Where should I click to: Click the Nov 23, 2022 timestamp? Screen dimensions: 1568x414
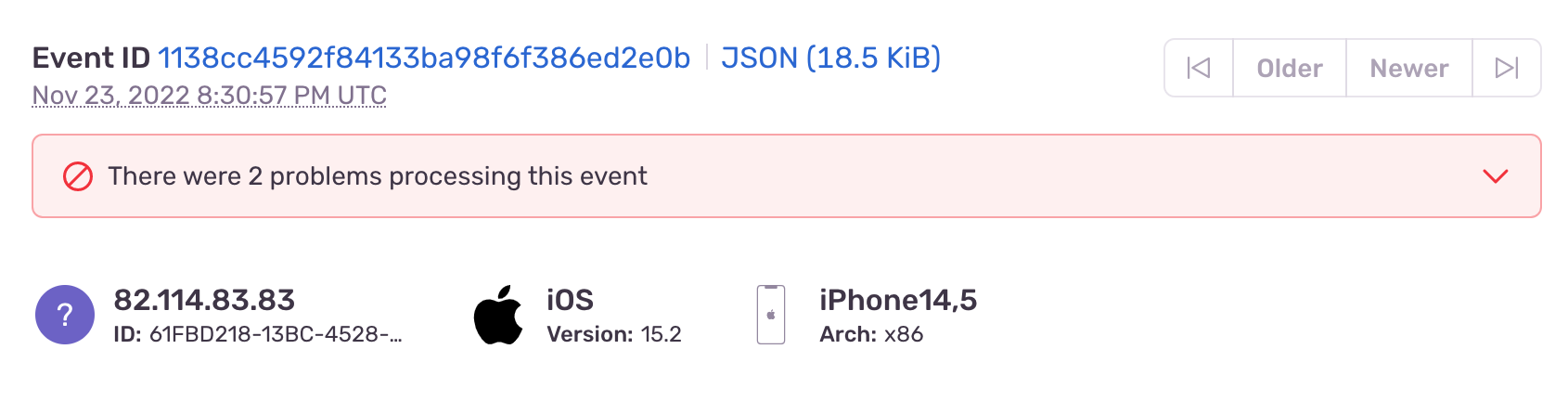point(210,96)
